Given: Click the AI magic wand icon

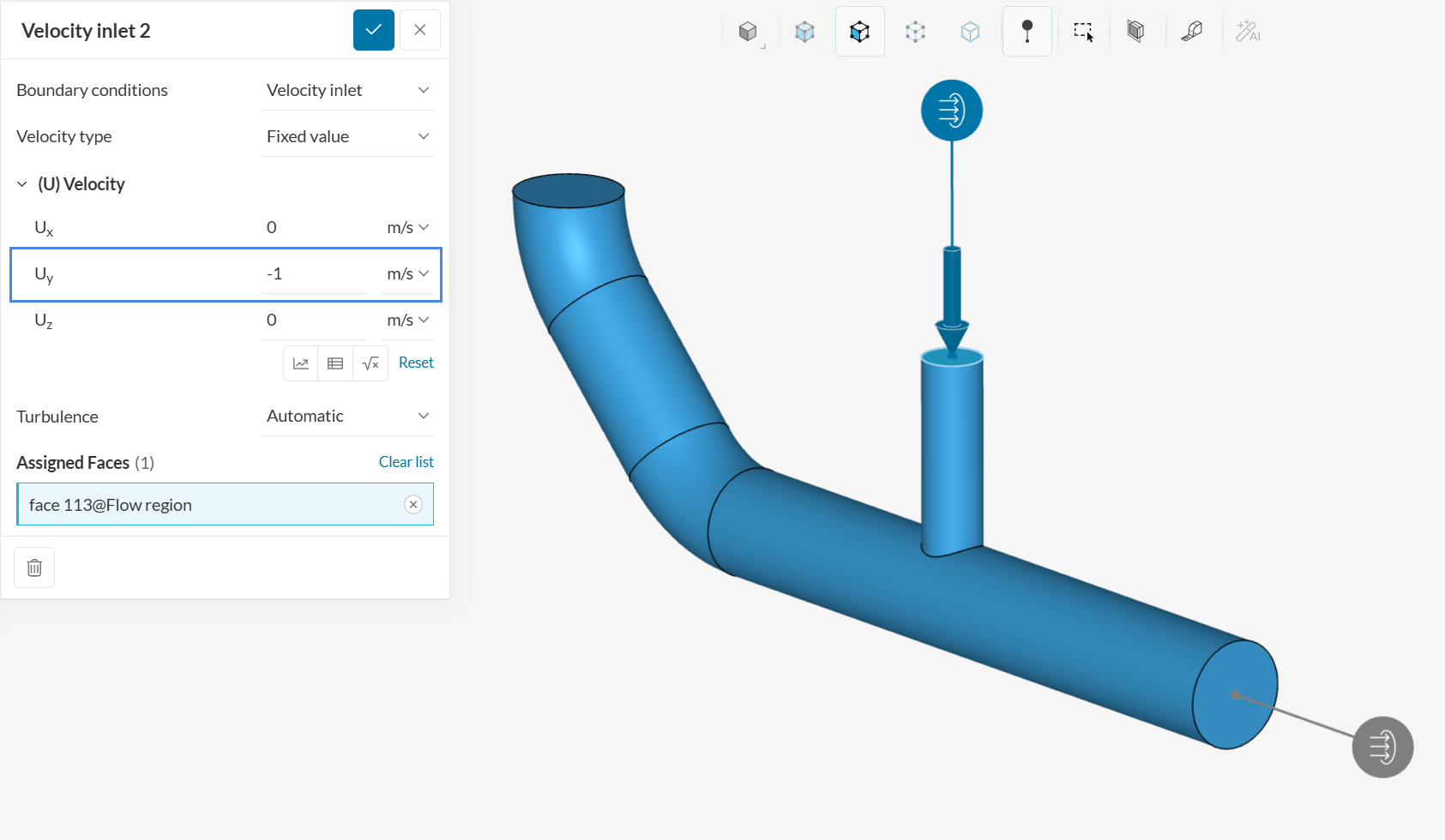Looking at the screenshot, I should [x=1247, y=32].
